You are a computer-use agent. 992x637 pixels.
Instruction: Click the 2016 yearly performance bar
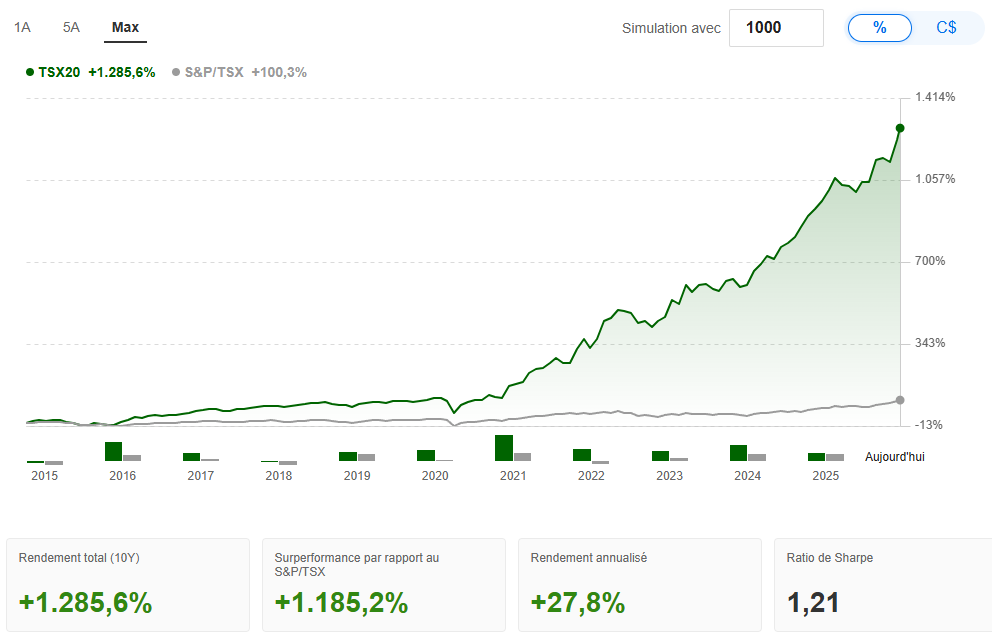point(113,451)
